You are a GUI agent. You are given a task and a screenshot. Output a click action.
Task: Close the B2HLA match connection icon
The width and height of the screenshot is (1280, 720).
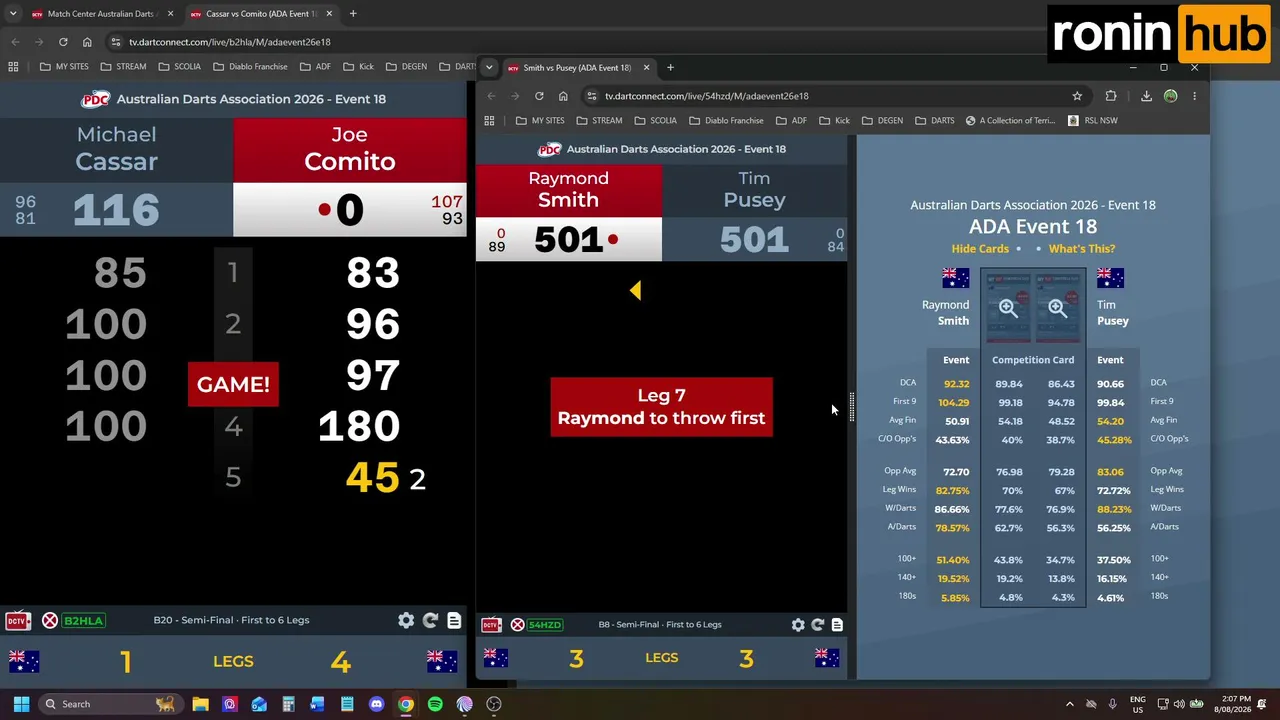(50, 621)
